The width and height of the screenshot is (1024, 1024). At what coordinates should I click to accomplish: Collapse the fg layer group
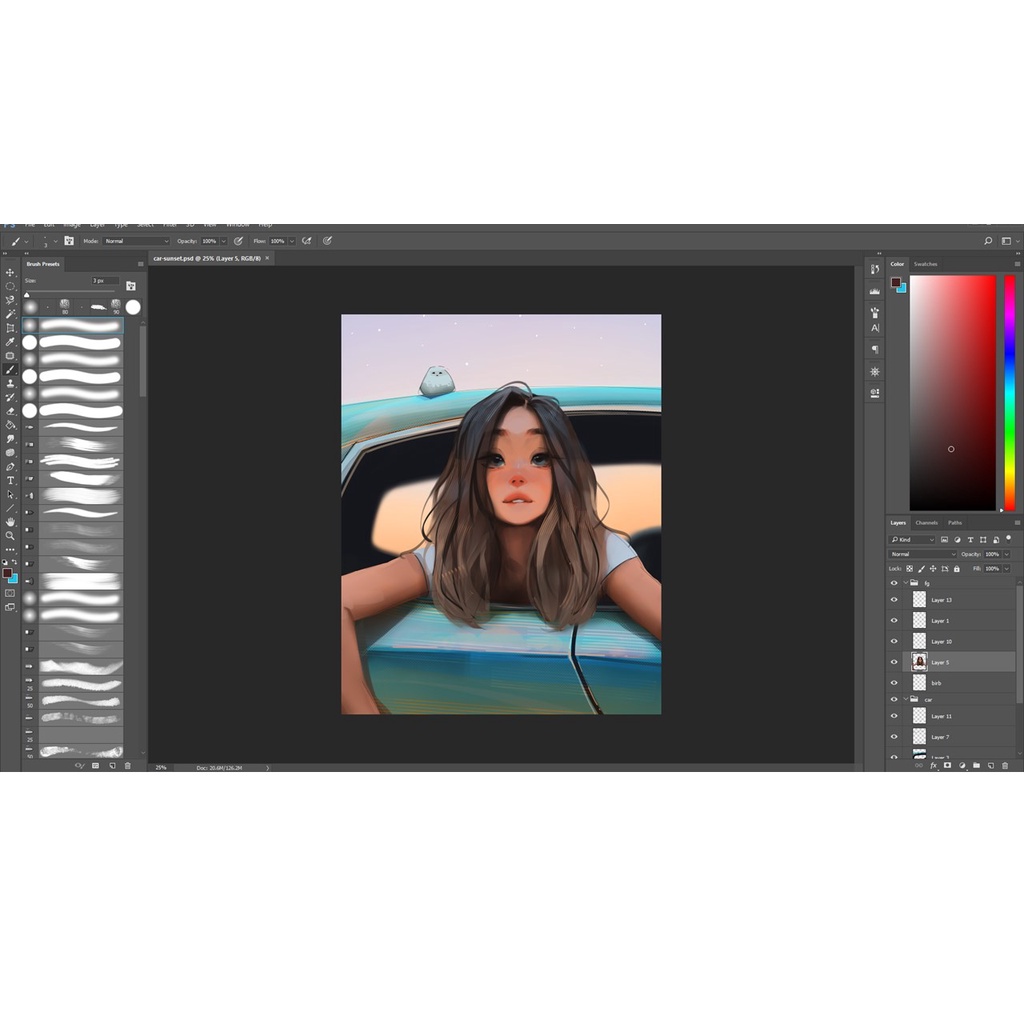[906, 582]
